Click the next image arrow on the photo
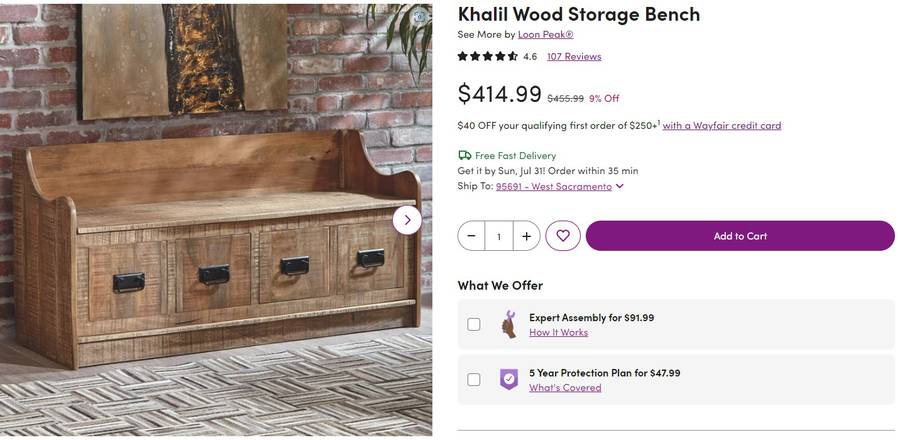The height and width of the screenshot is (440, 900). pyautogui.click(x=407, y=220)
